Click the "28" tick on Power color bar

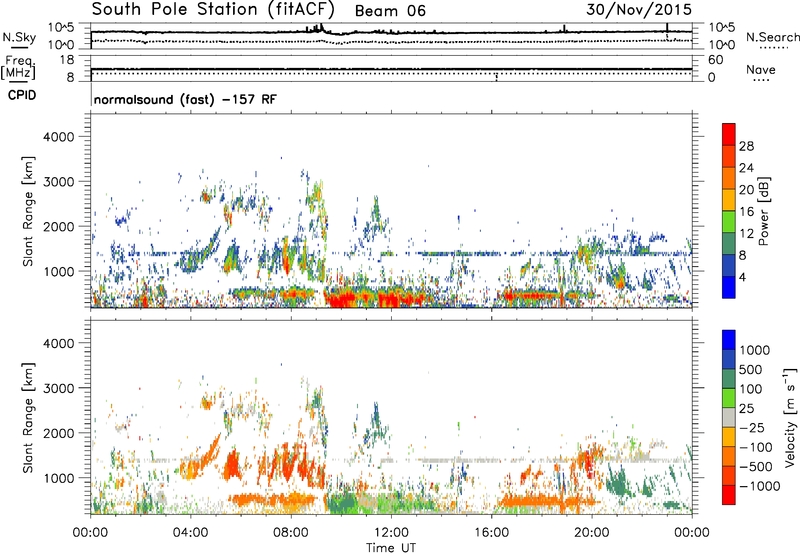746,146
